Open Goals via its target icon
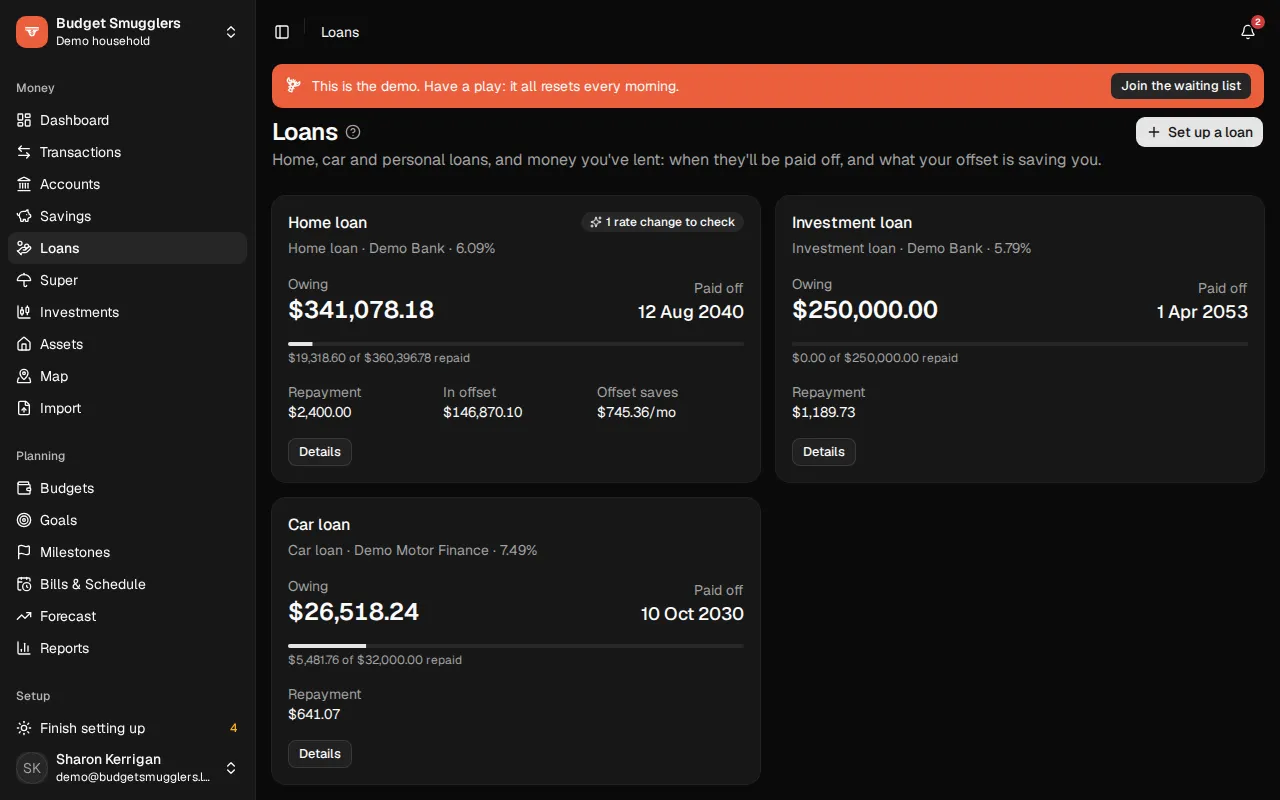Screen dimensions: 1280x800 click(x=24, y=520)
